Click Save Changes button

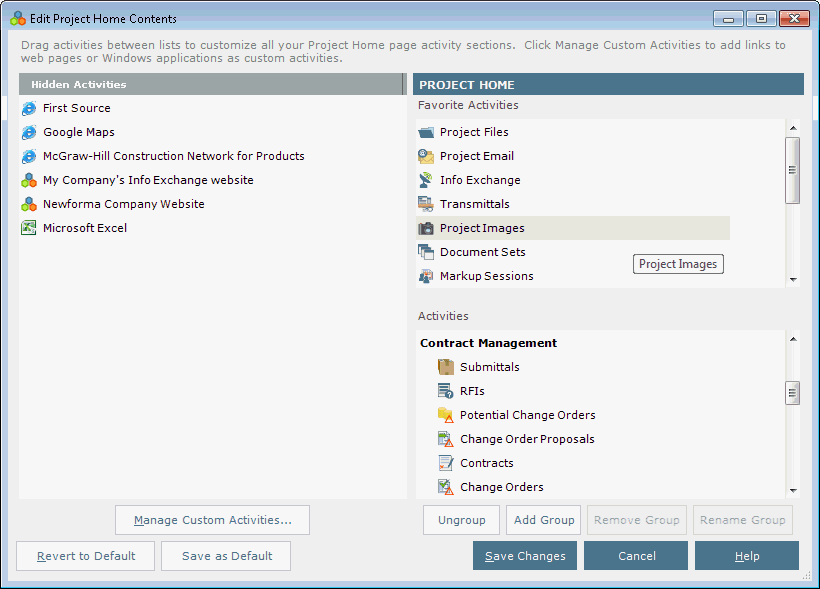coord(525,556)
